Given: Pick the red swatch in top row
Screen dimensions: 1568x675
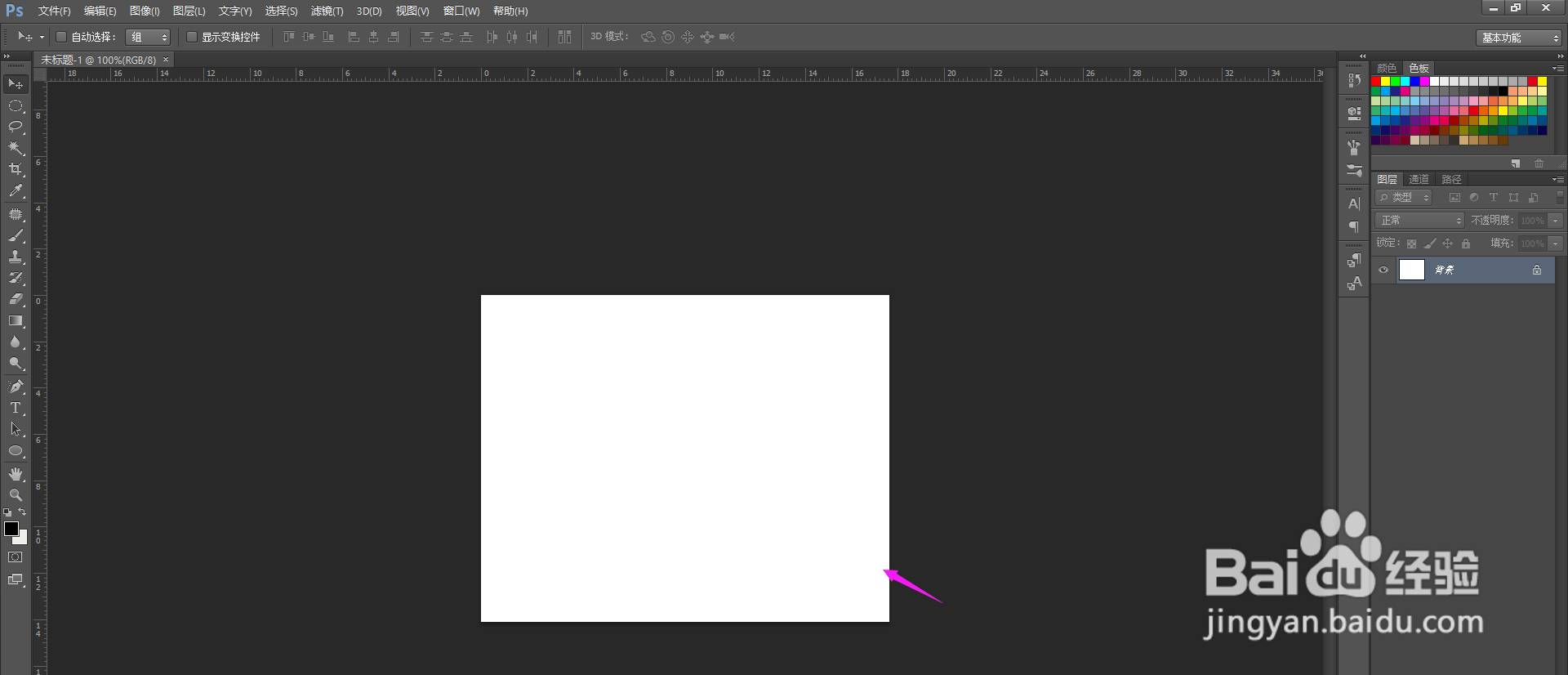Looking at the screenshot, I should pos(1376,82).
